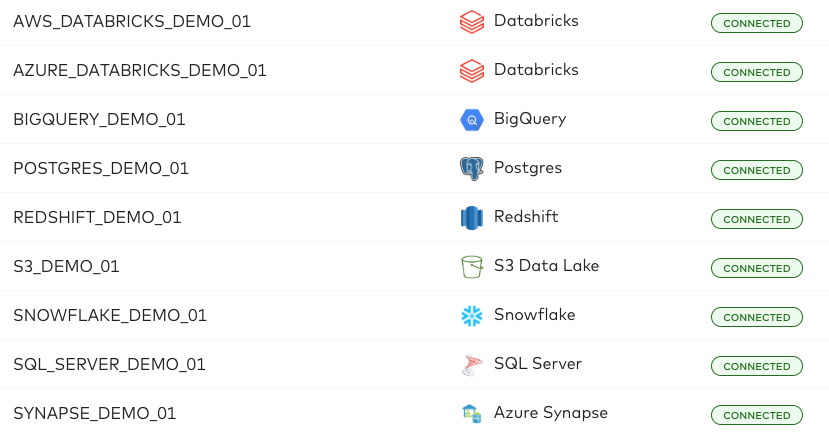829x437 pixels.
Task: Select the REDSHIFT_DEMO_01 row name
Action: pos(97,218)
